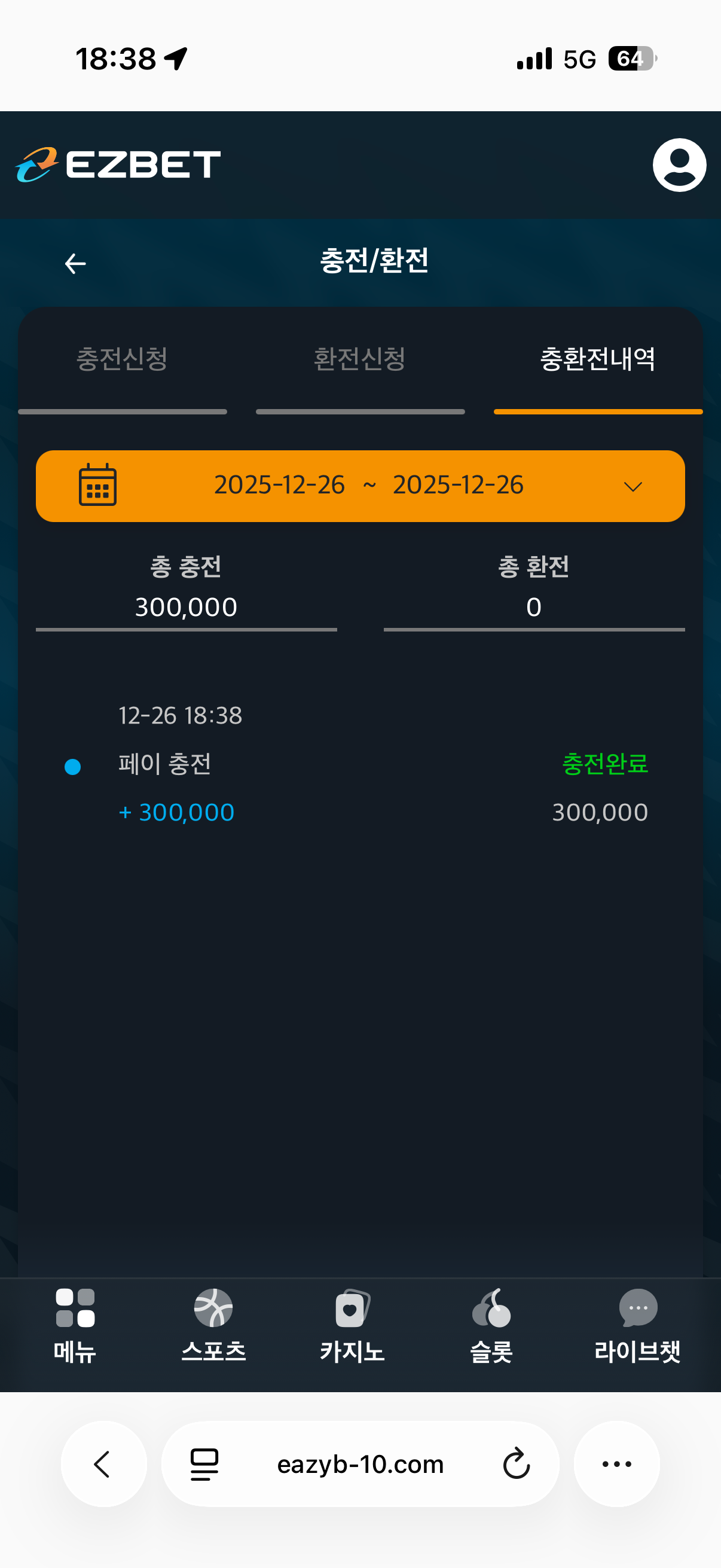Image resolution: width=721 pixels, height=1568 pixels.
Task: Select the 충환전내역 tab
Action: [597, 359]
